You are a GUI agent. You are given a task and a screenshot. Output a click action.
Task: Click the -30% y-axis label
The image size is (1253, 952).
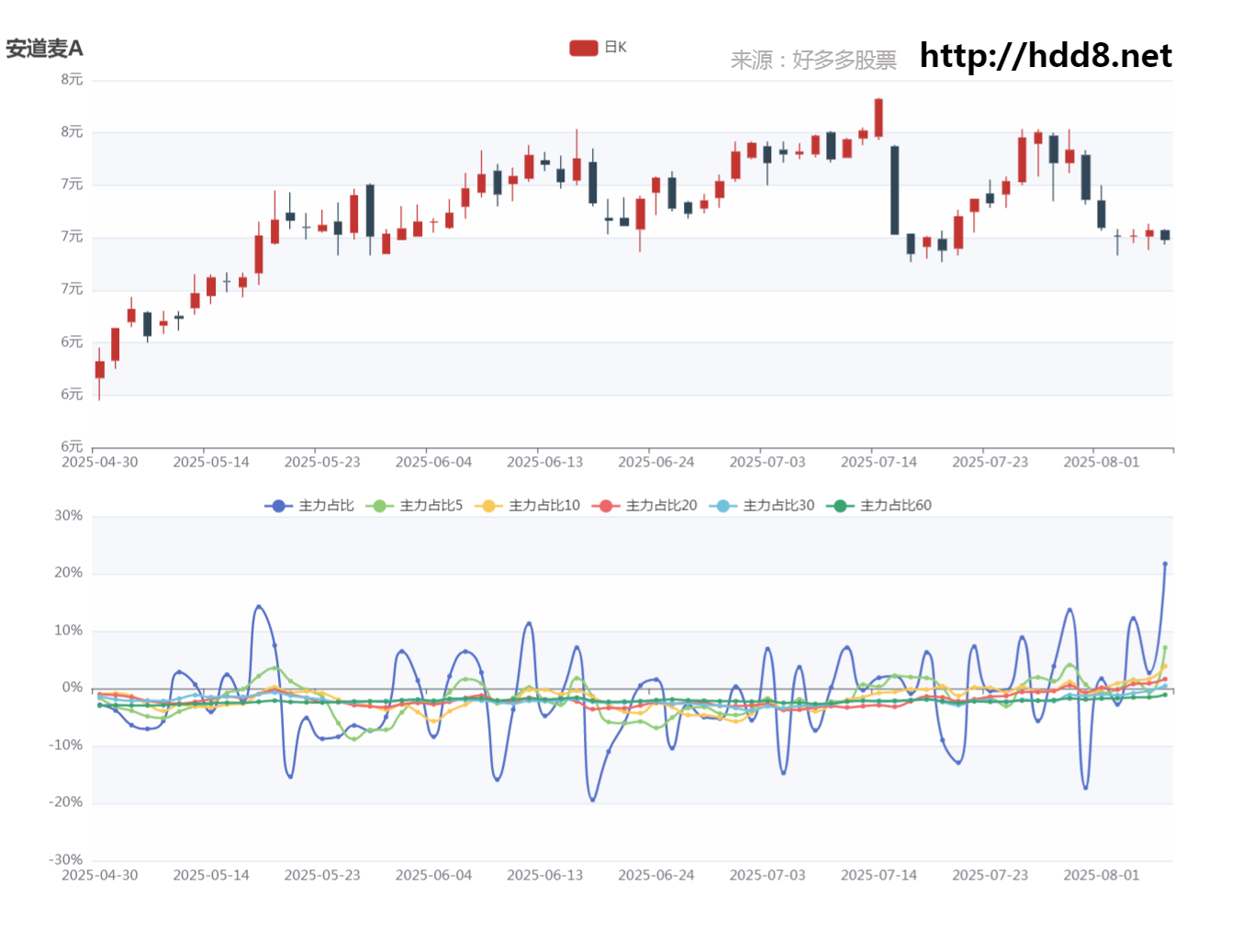point(66,860)
